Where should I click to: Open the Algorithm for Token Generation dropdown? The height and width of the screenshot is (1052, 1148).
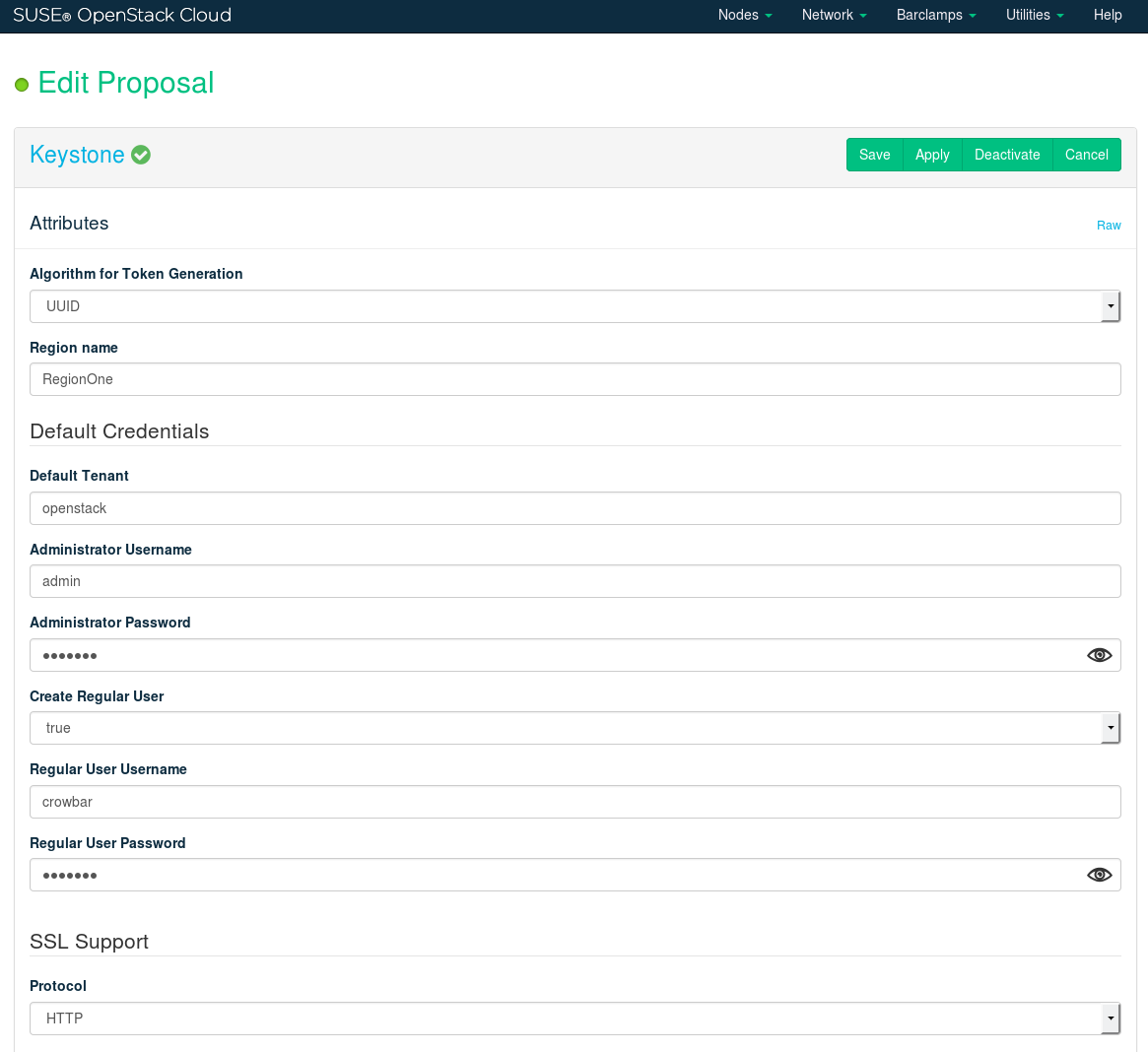(x=574, y=306)
